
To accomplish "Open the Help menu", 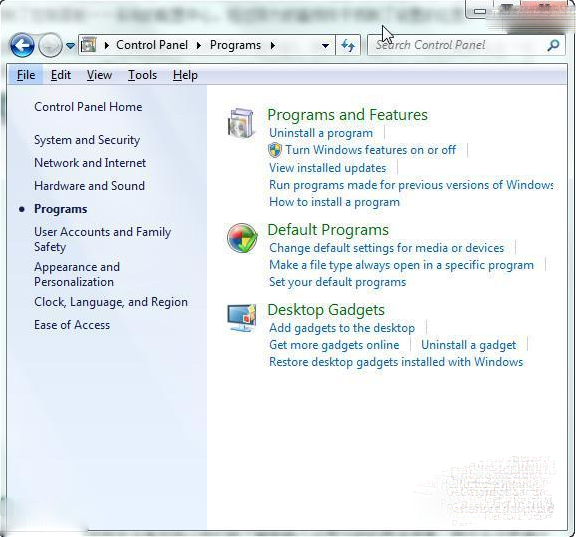I will [185, 75].
